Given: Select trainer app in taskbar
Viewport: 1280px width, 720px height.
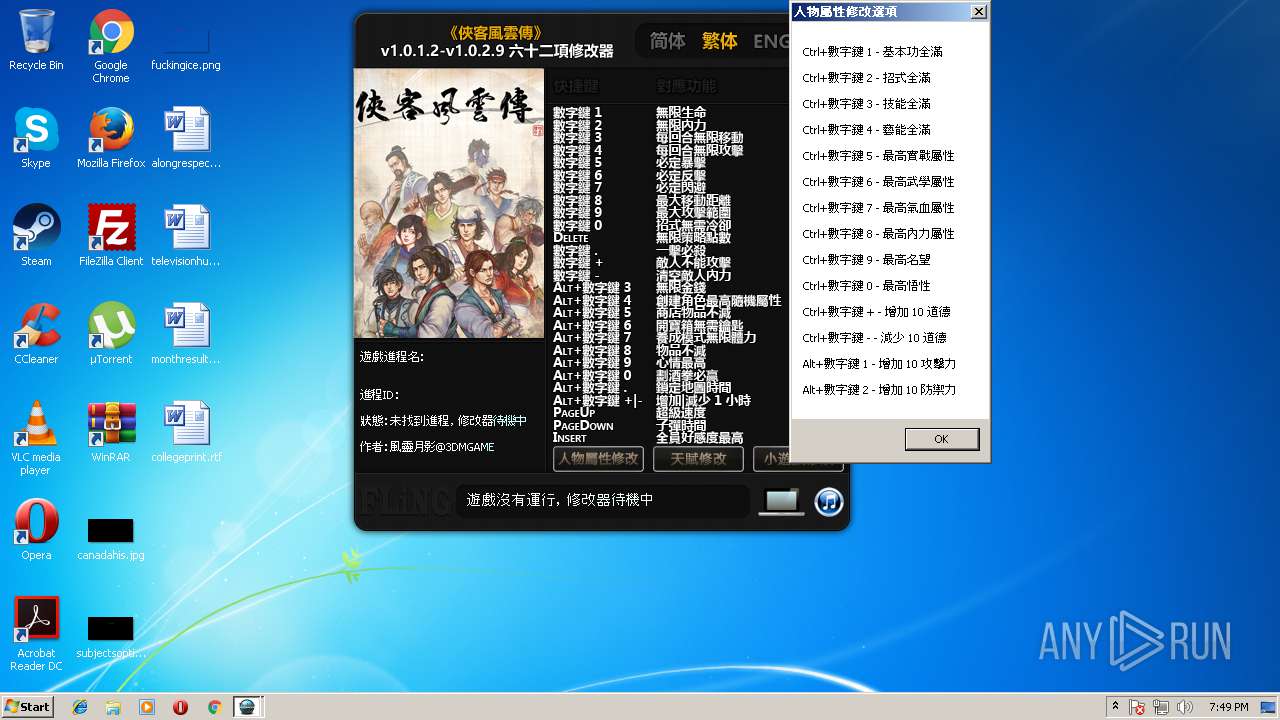Looking at the screenshot, I should [247, 707].
